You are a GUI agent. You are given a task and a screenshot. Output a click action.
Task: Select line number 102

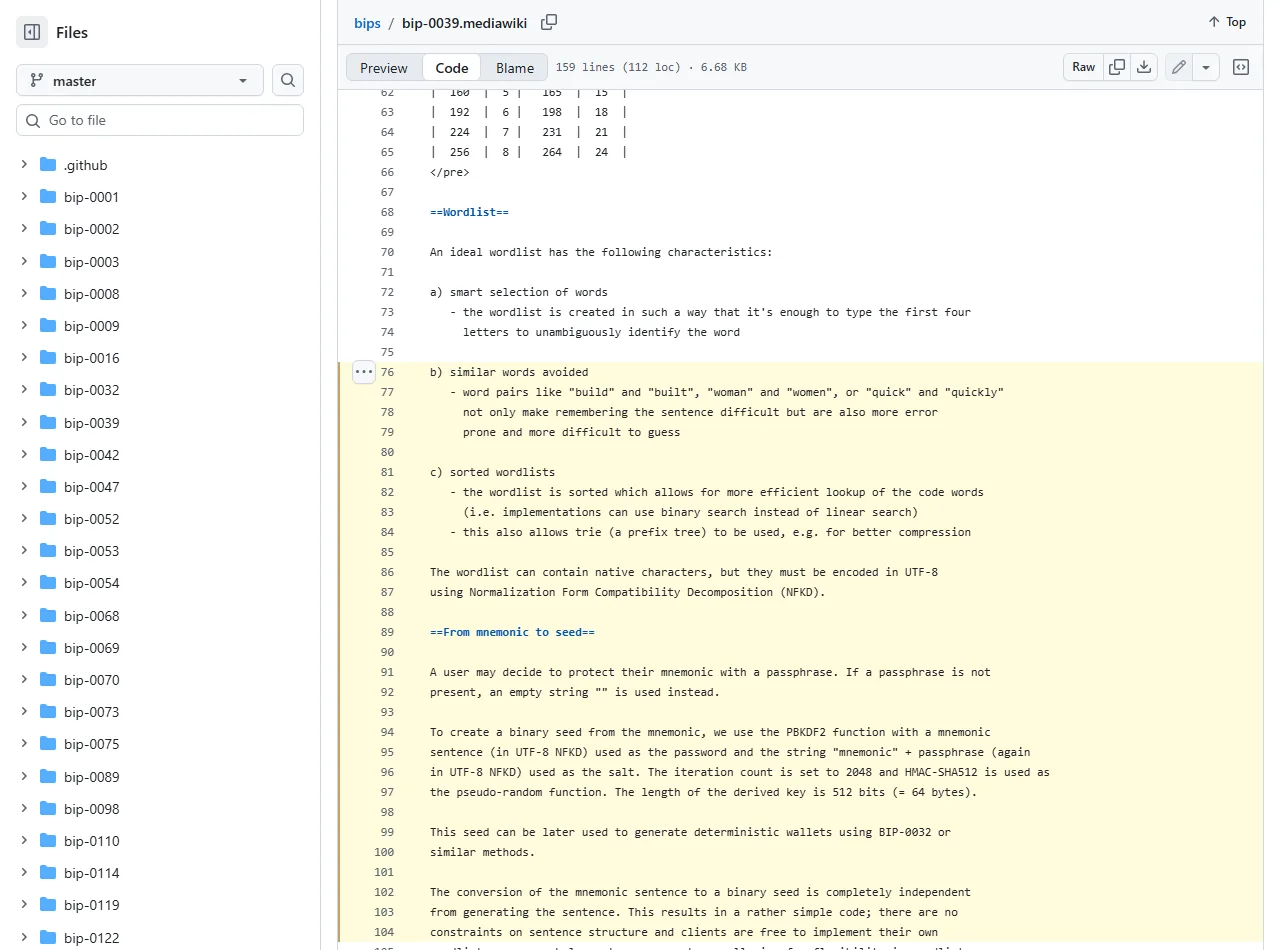pyautogui.click(x=384, y=892)
